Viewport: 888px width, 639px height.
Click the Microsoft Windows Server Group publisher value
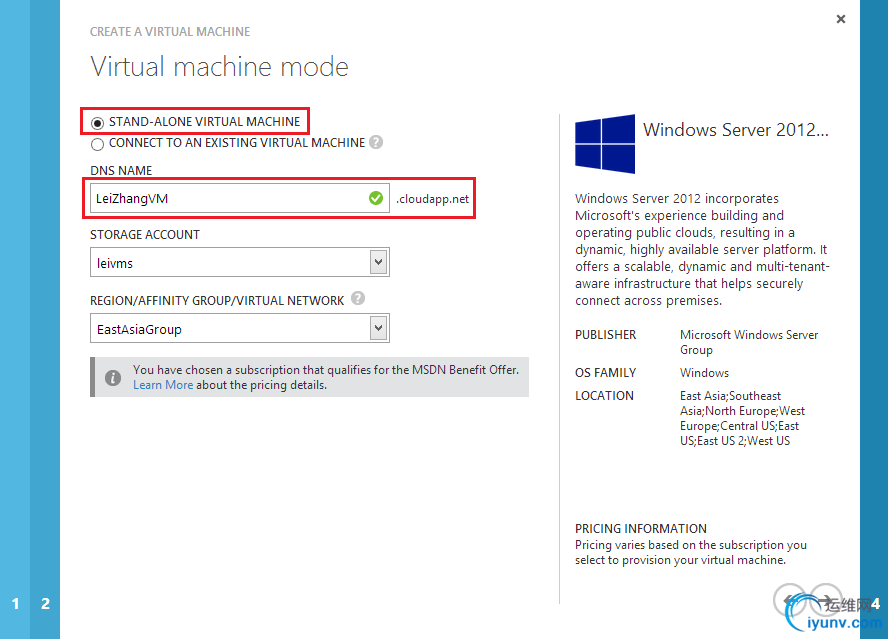pos(749,342)
